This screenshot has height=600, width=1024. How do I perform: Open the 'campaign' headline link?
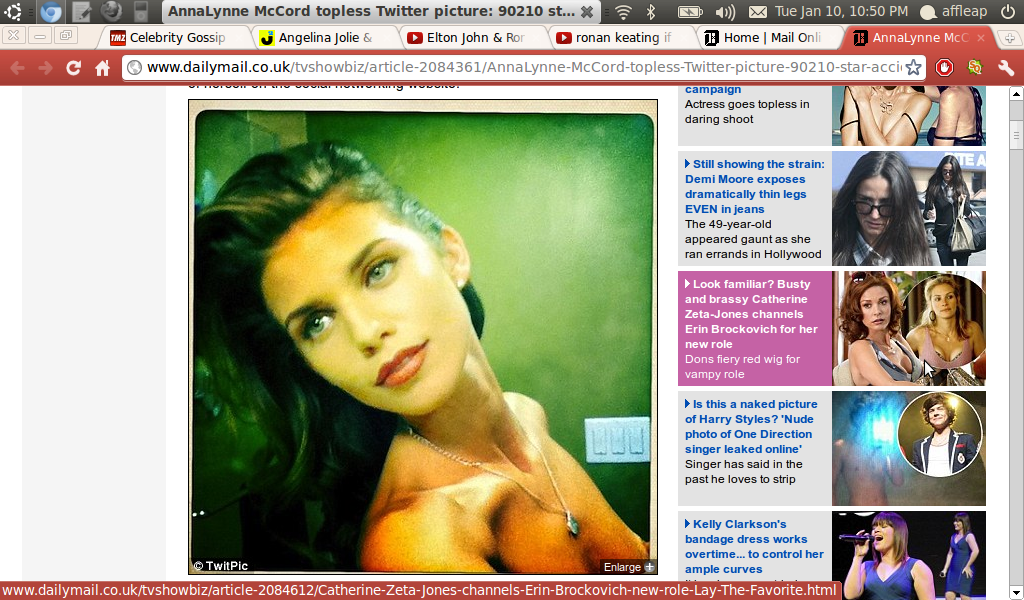tap(712, 89)
